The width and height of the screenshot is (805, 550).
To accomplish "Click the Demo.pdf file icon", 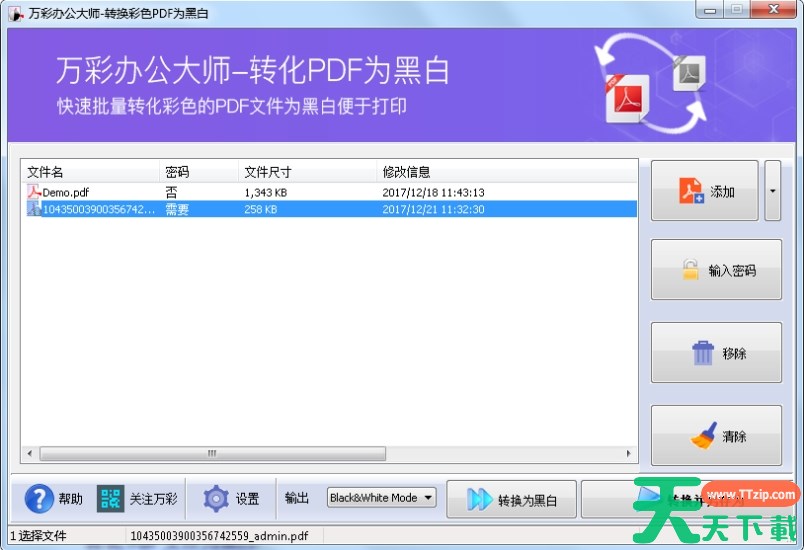I will click(x=34, y=192).
